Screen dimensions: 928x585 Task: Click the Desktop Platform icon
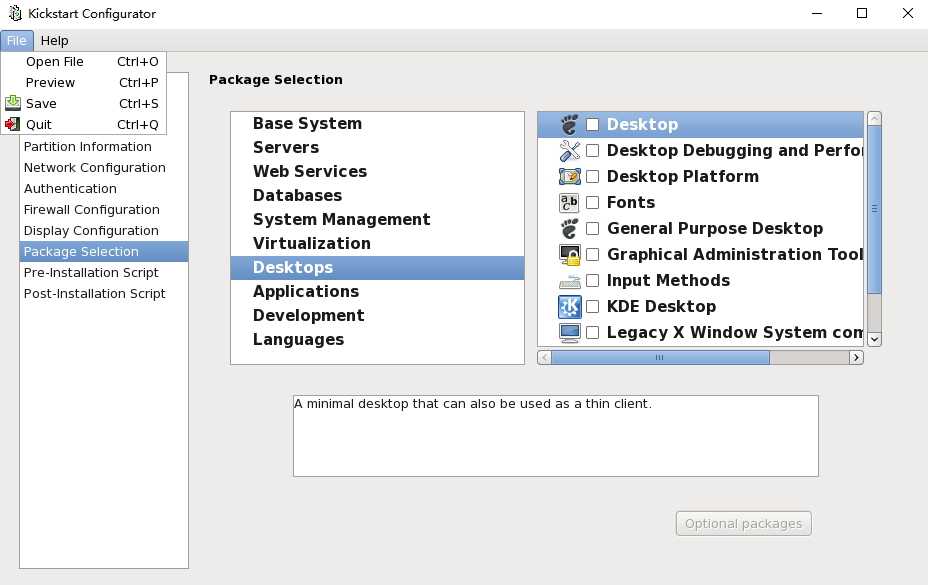569,176
